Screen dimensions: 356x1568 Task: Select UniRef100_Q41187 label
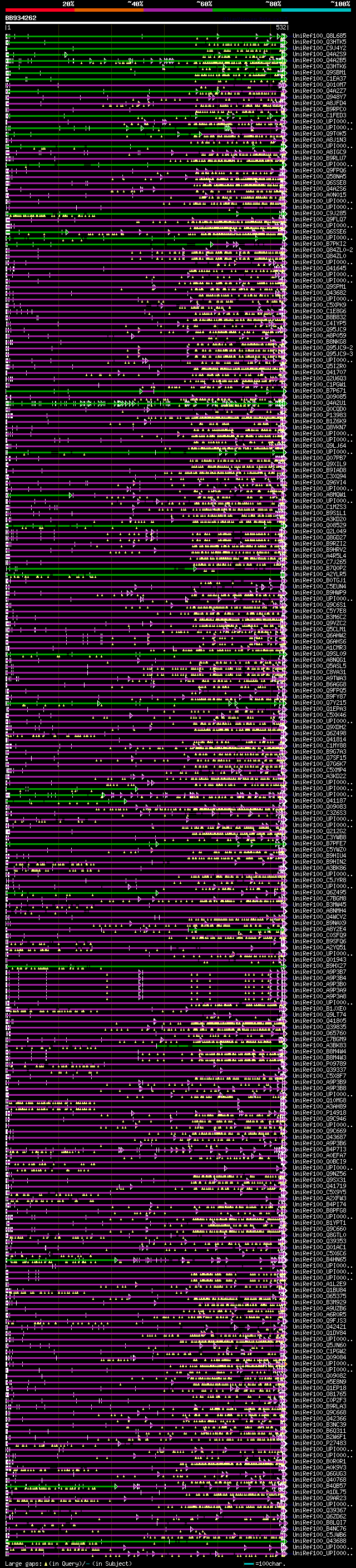pyautogui.click(x=319, y=800)
